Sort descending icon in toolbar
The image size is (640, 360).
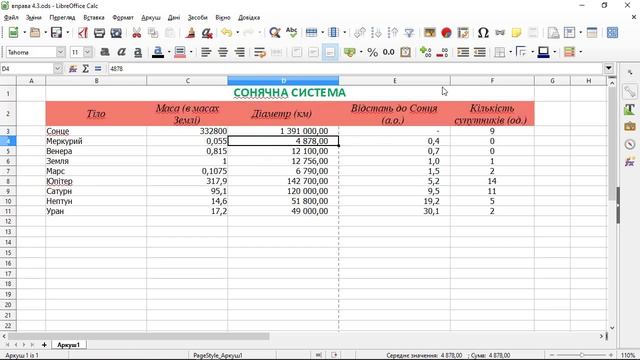click(x=393, y=33)
